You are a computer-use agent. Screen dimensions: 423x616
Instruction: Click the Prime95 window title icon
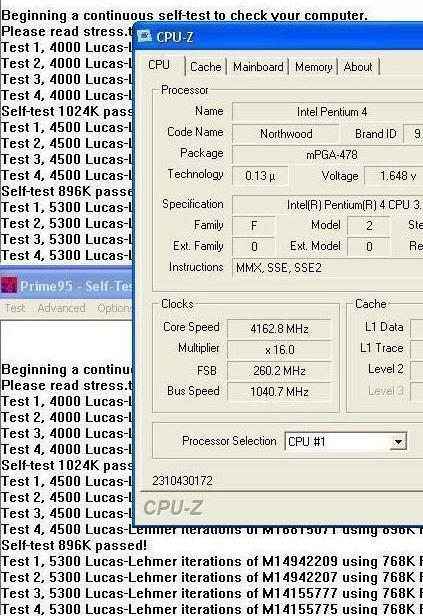pyautogui.click(x=9, y=285)
